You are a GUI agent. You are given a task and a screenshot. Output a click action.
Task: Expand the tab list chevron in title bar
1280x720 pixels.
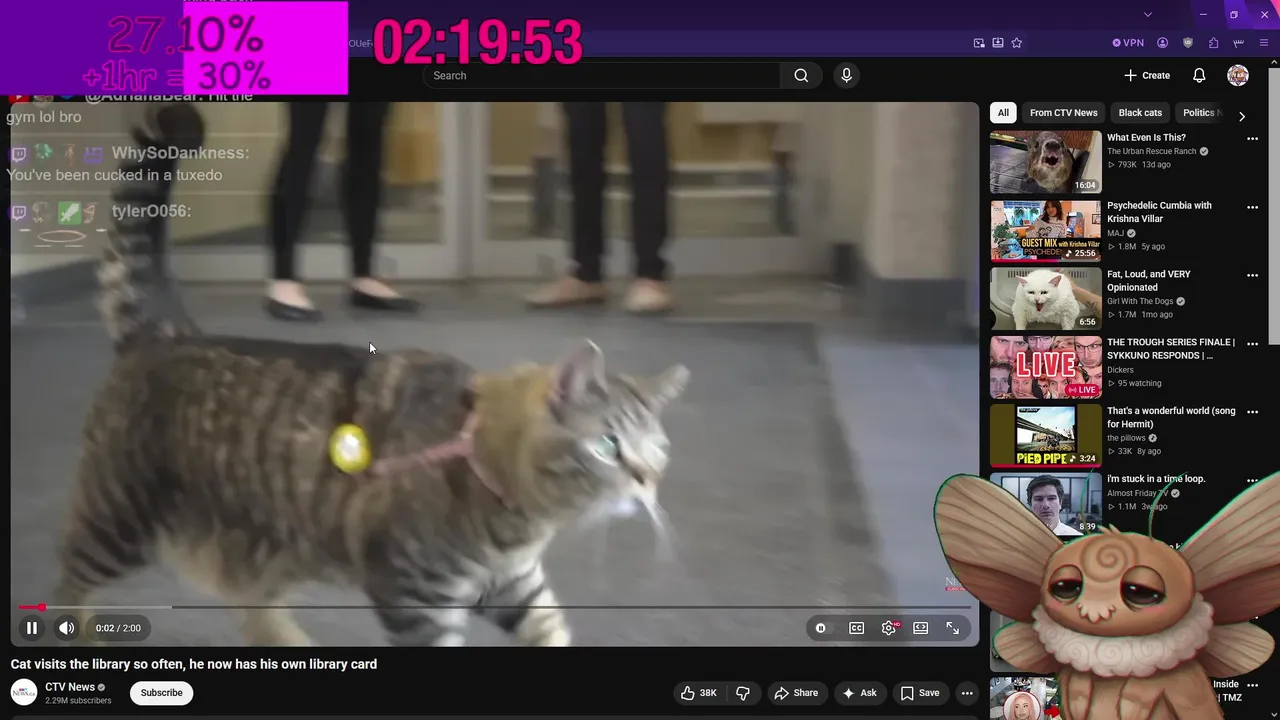coord(1148,14)
